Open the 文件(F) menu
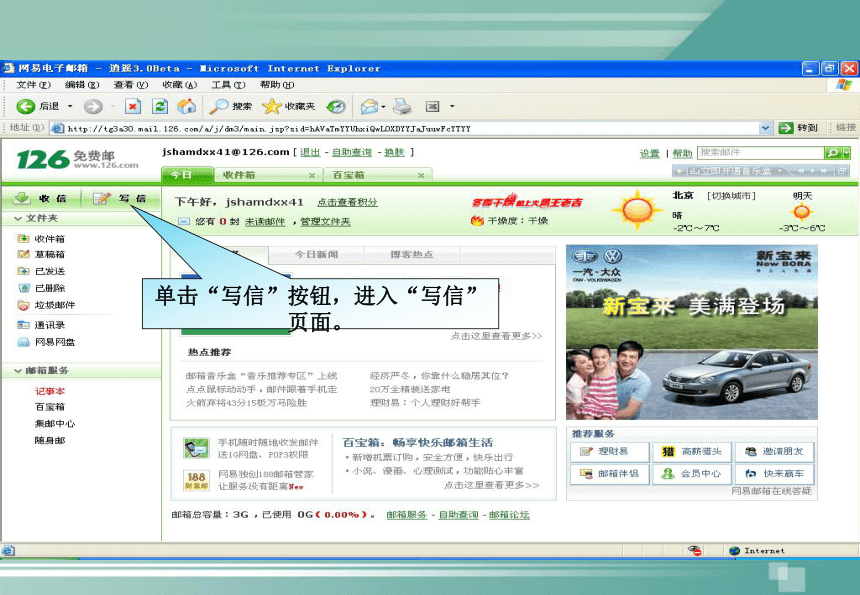The height and width of the screenshot is (595, 860). 33,85
